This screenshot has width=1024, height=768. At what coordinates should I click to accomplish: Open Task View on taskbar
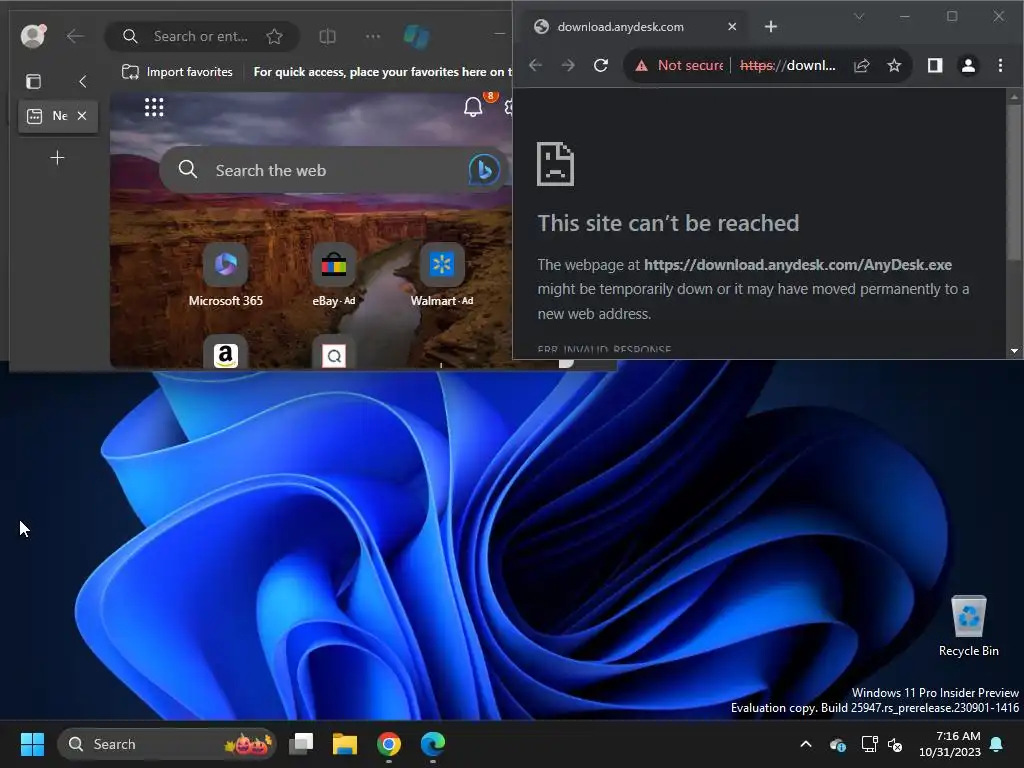pos(301,744)
